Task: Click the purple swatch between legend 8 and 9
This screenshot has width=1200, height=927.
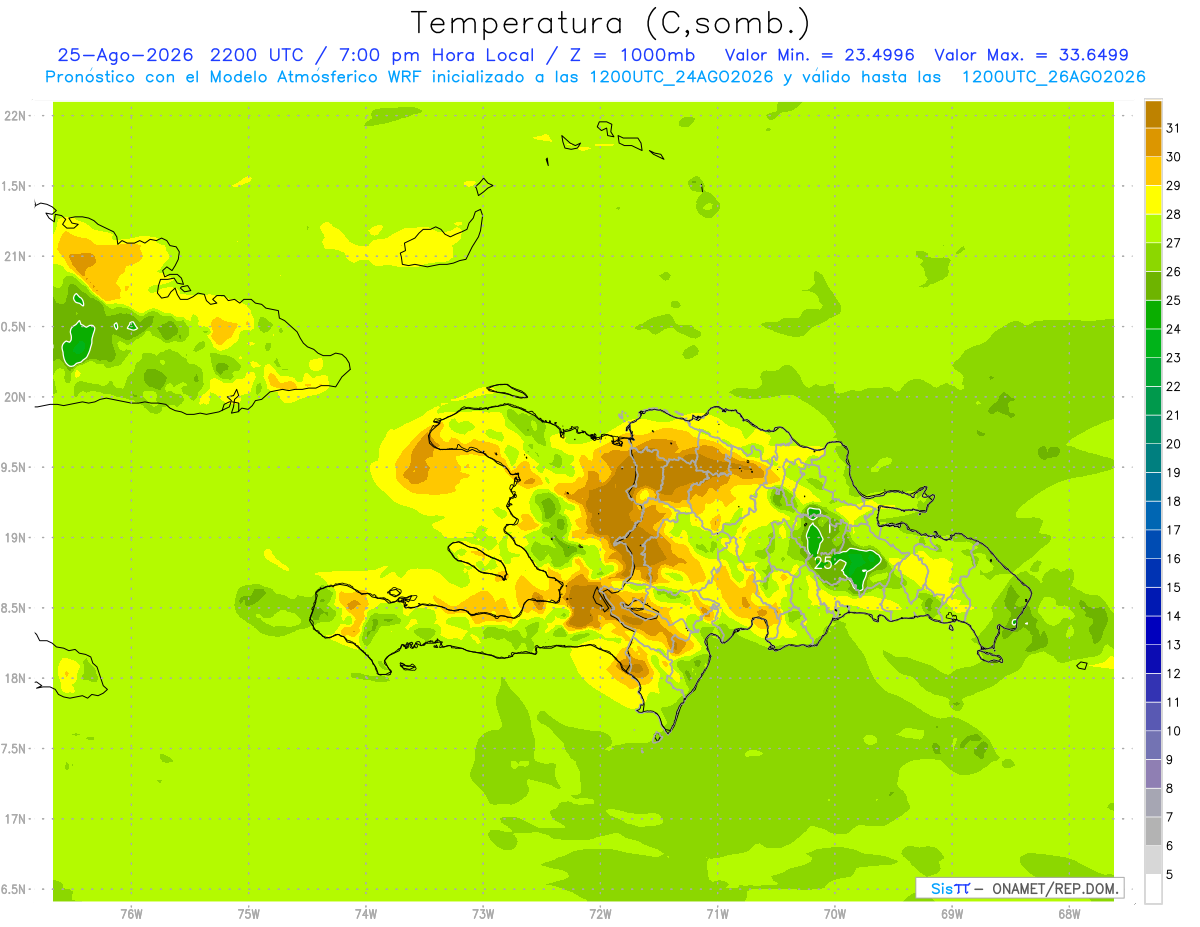Action: pyautogui.click(x=1153, y=774)
